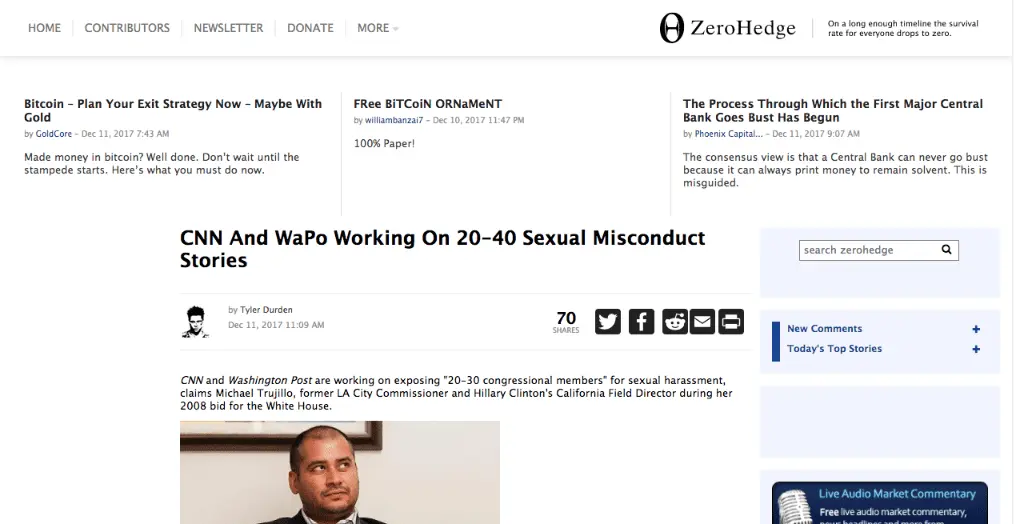Image resolution: width=1014 pixels, height=524 pixels.
Task: Print the article using printer icon
Action: coord(731,321)
